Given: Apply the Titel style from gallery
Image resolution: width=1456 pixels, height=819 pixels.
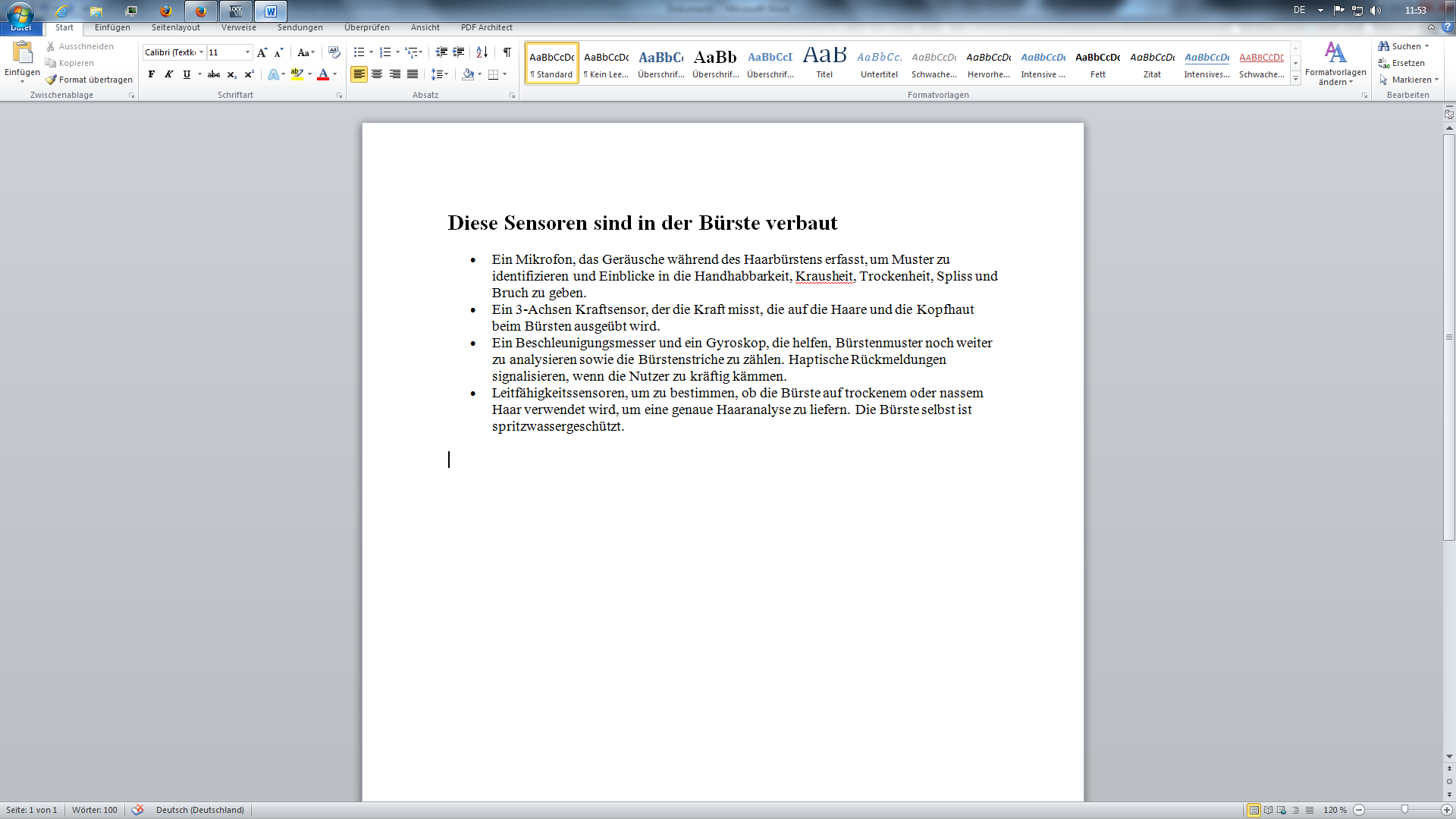Looking at the screenshot, I should pyautogui.click(x=824, y=62).
